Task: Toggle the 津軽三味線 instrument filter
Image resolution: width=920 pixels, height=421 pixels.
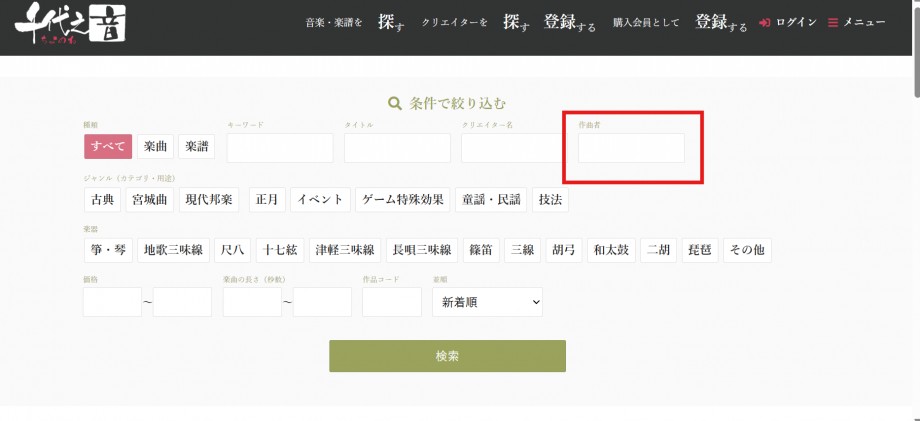Action: click(x=344, y=250)
